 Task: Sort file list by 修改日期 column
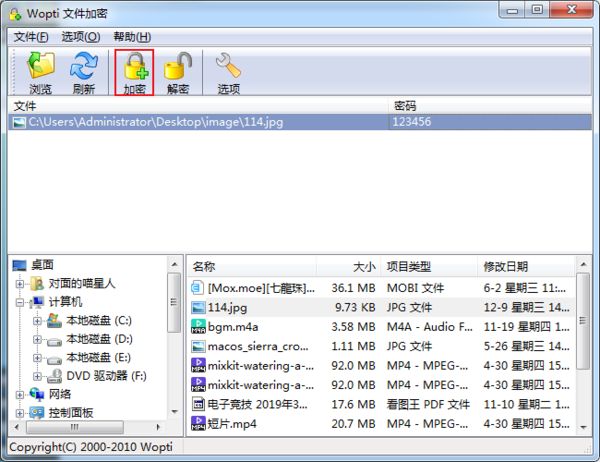click(506, 266)
